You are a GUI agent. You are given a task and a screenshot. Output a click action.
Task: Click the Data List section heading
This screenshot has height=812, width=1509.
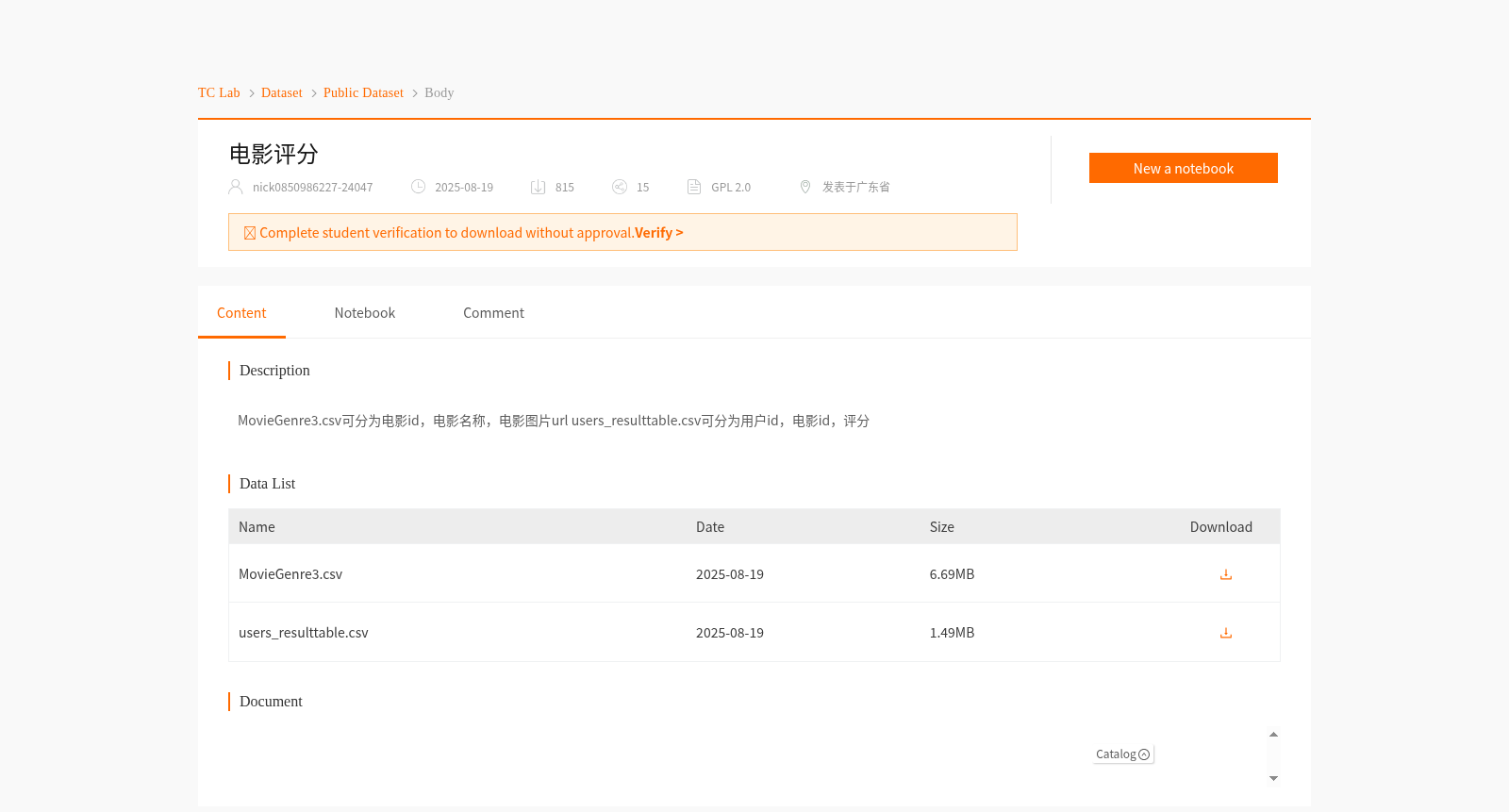pyautogui.click(x=267, y=484)
